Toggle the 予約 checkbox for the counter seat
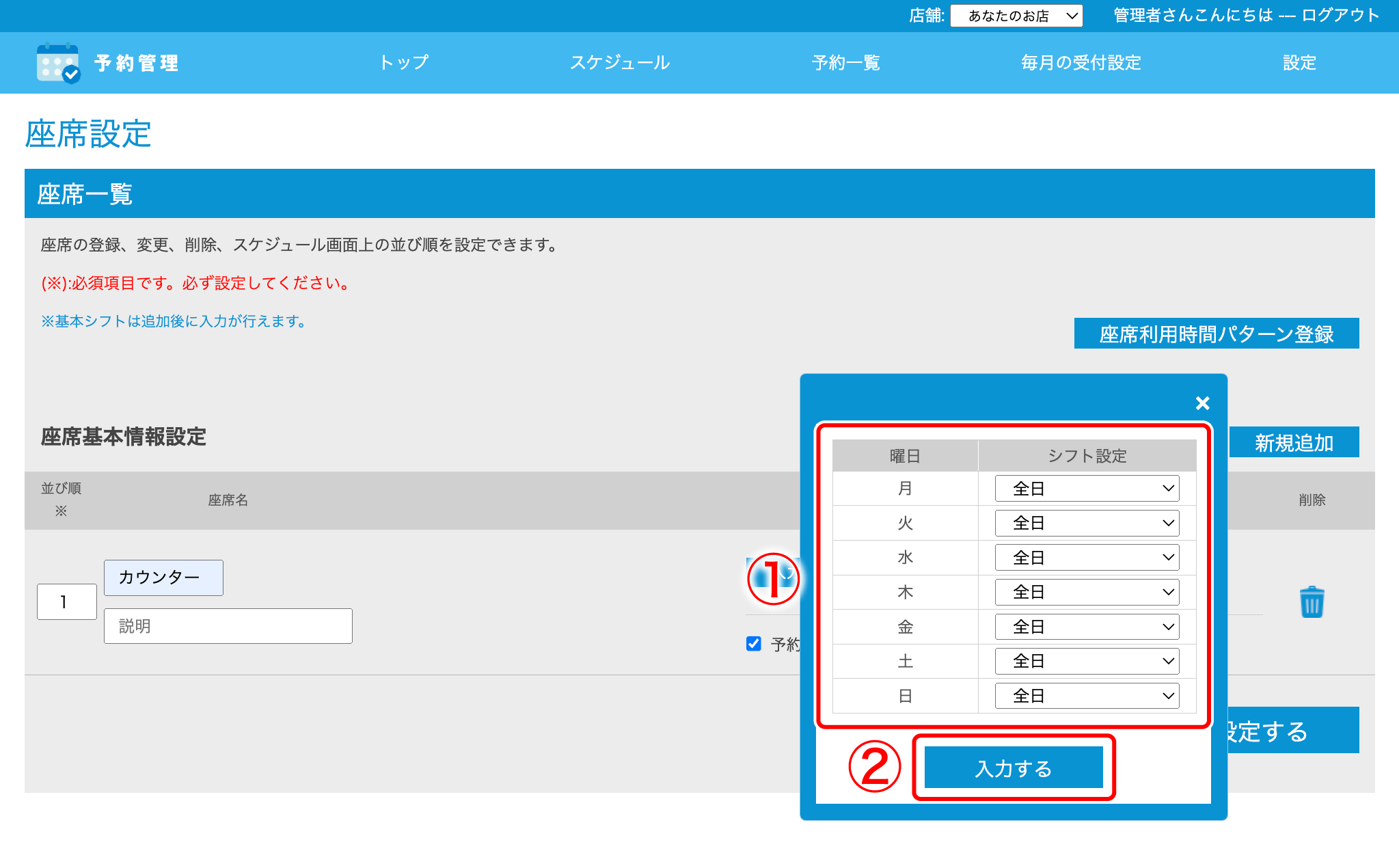The height and width of the screenshot is (868, 1399). (x=754, y=644)
